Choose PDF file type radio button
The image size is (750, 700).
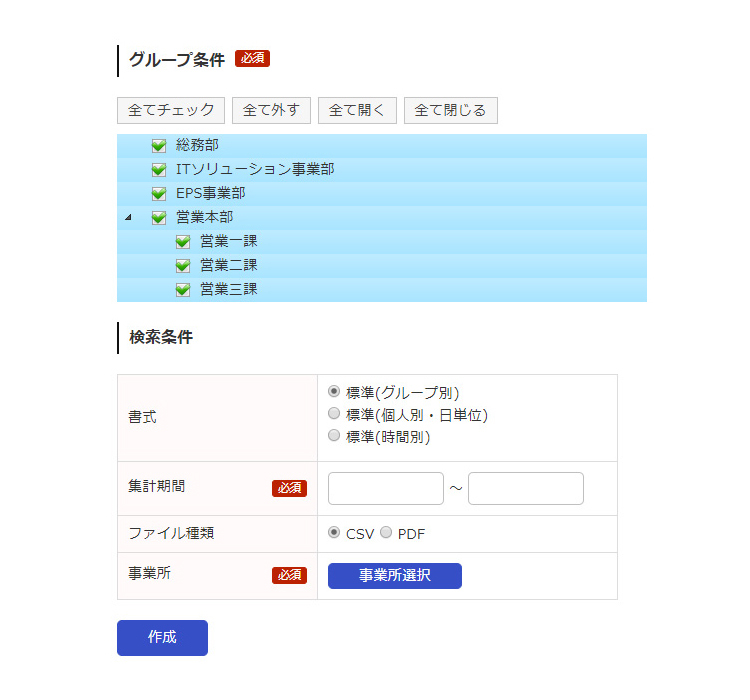(x=386, y=533)
